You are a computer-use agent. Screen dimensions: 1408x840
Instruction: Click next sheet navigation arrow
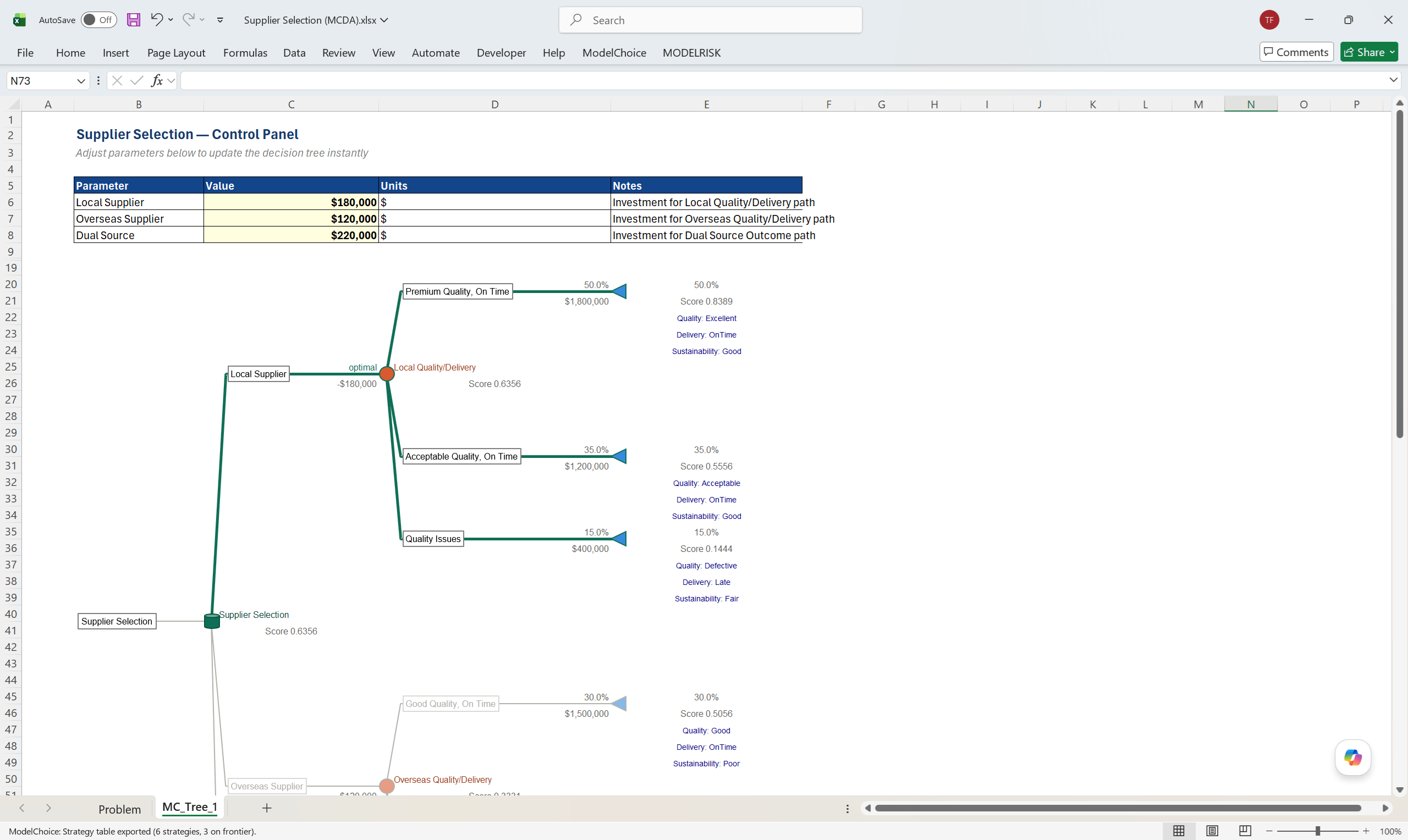[x=49, y=808]
